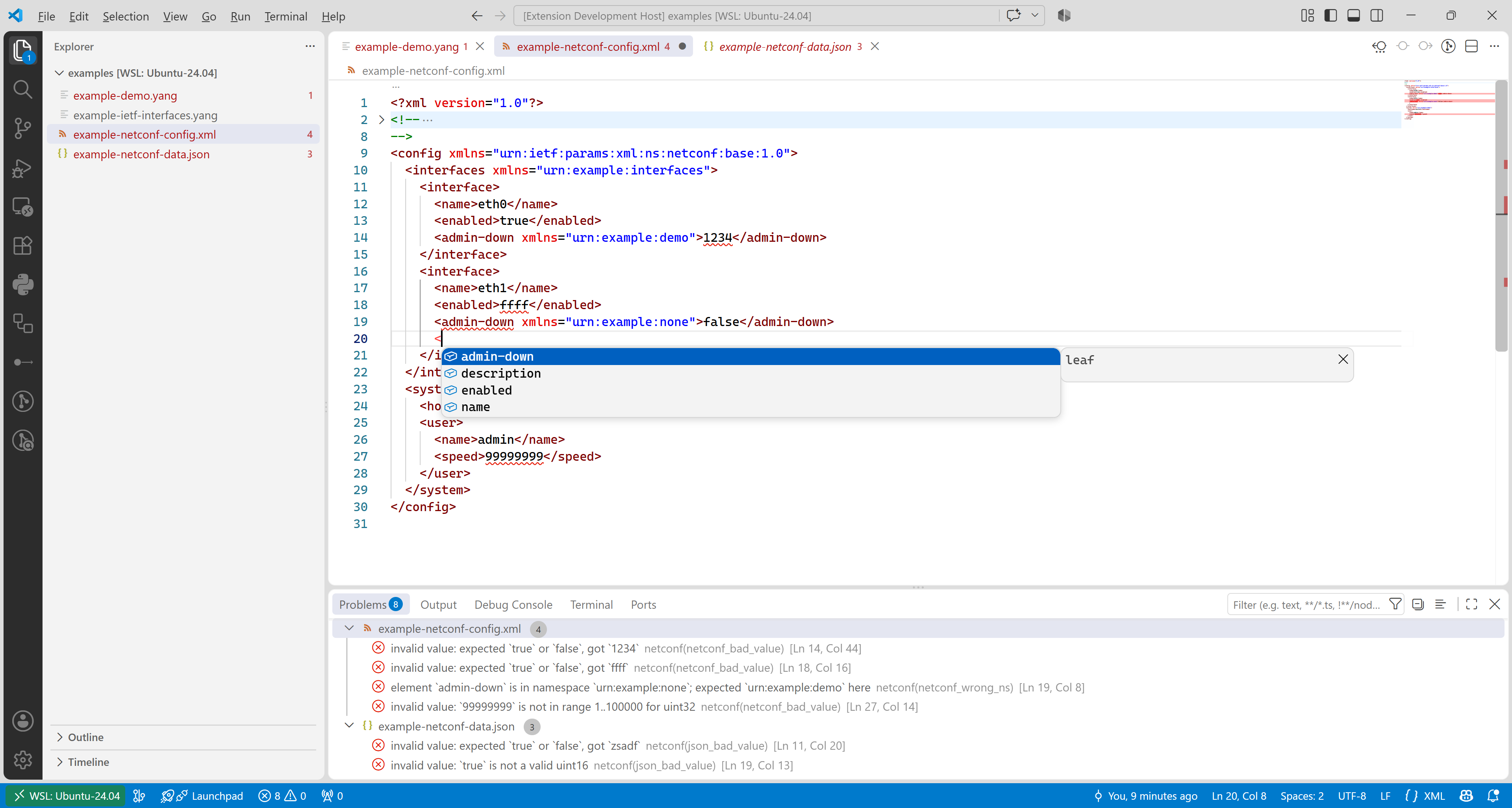Close the bottom panel
This screenshot has height=808, width=1512.
pyautogui.click(x=1495, y=604)
